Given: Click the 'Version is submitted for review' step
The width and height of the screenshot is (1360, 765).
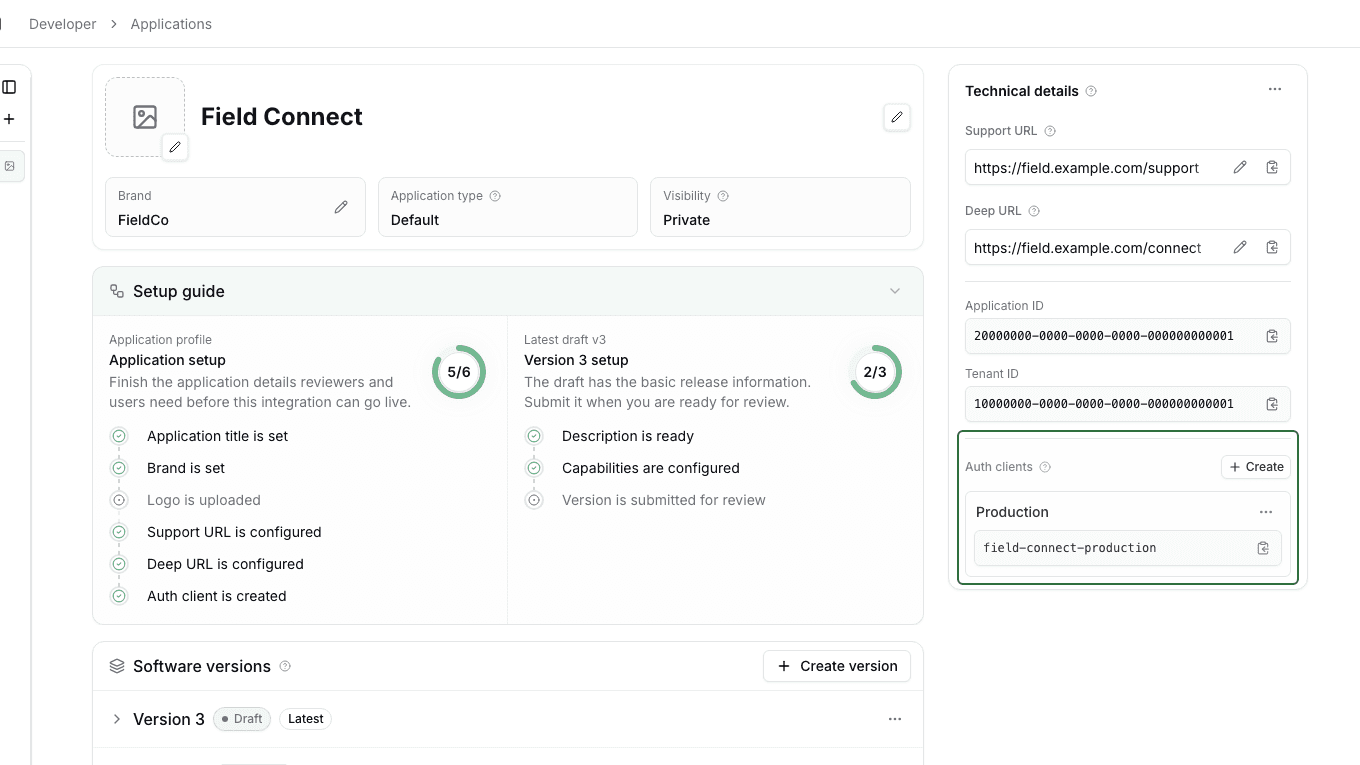Looking at the screenshot, I should [x=664, y=500].
